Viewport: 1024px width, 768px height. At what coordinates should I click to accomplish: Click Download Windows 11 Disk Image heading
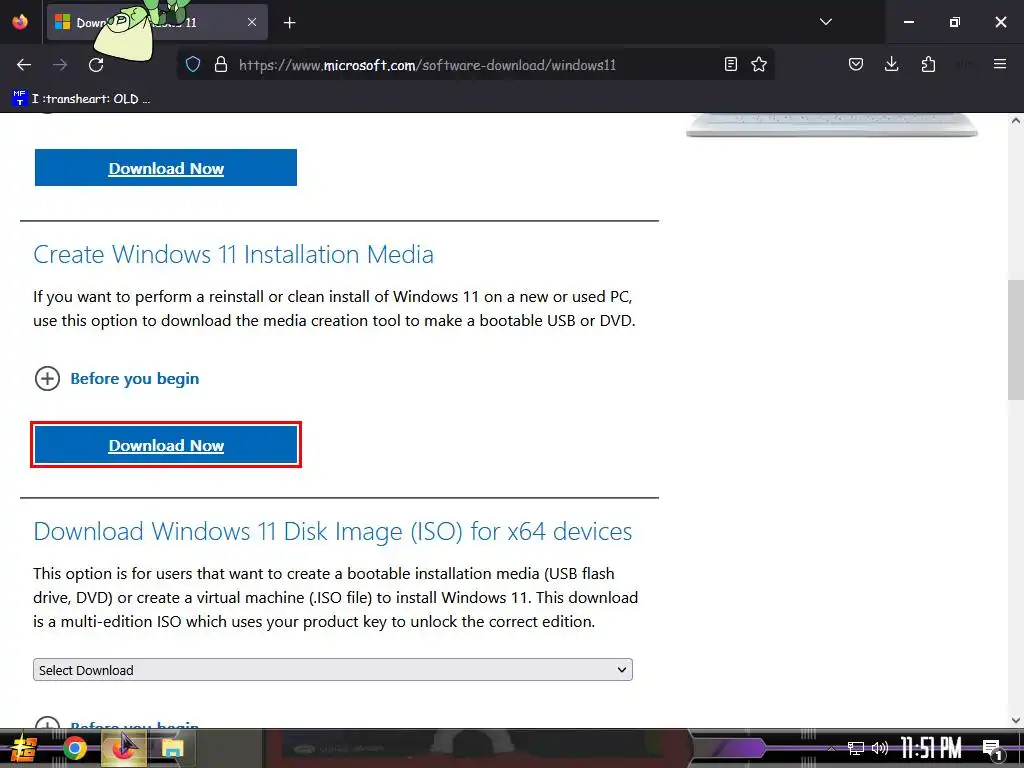pyautogui.click(x=332, y=532)
